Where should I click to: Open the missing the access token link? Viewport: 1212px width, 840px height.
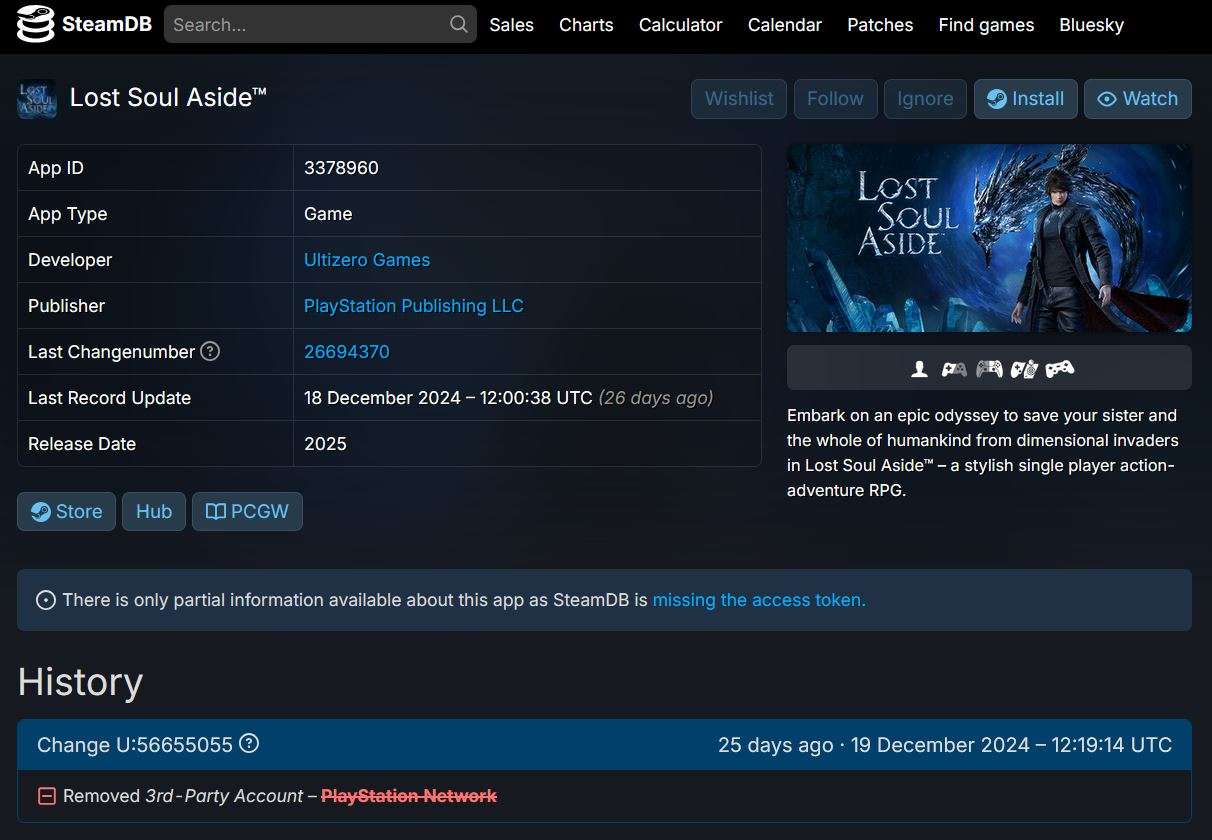click(759, 600)
